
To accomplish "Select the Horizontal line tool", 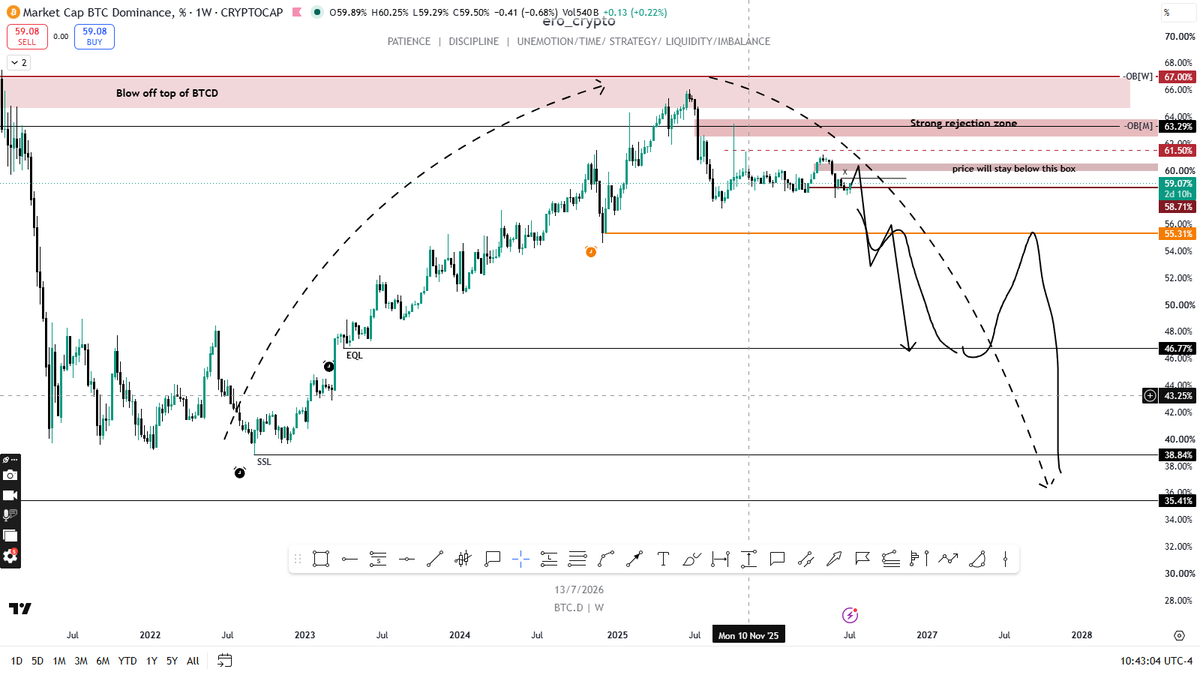I will tap(407, 559).
